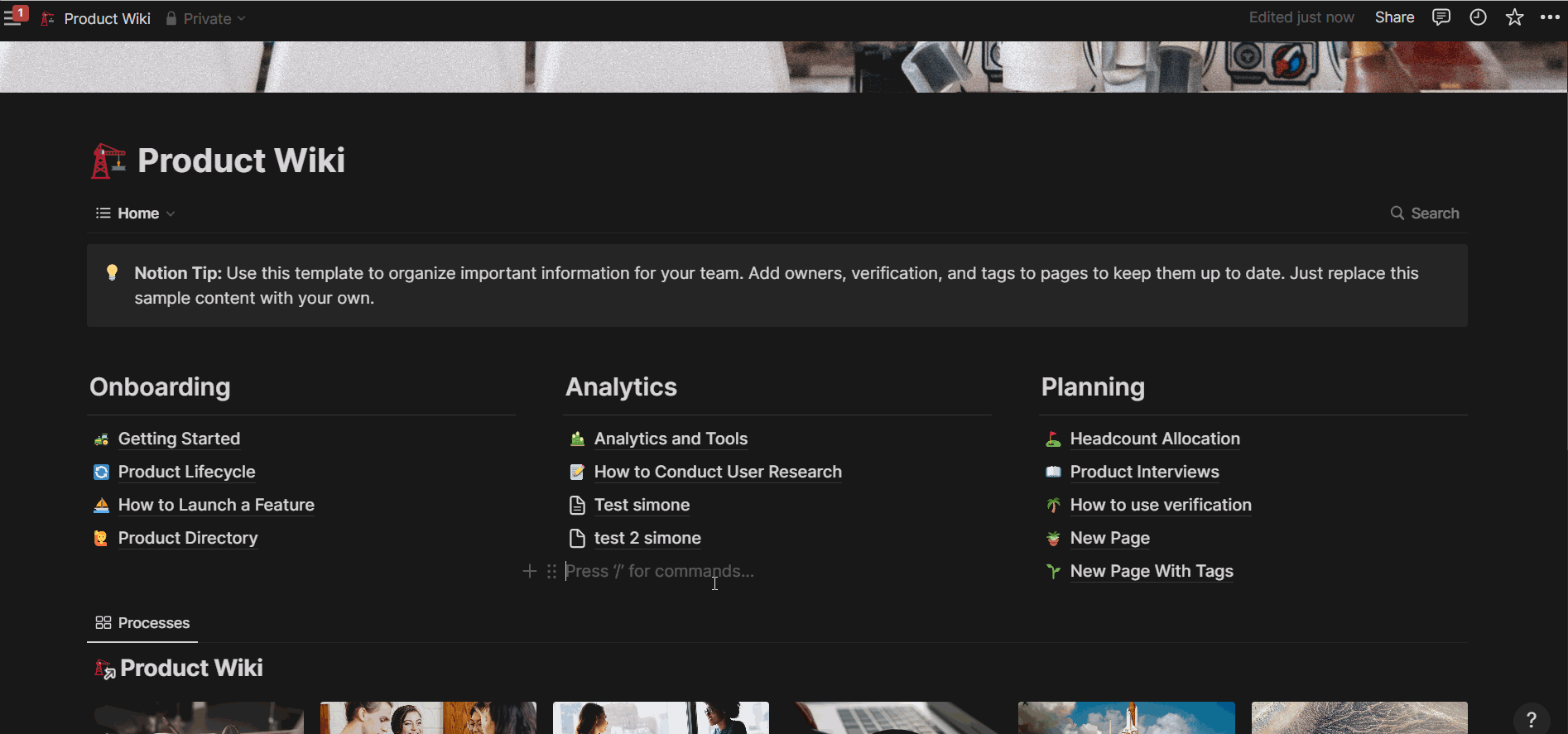
Task: Open How to use verification link
Action: [1161, 506]
